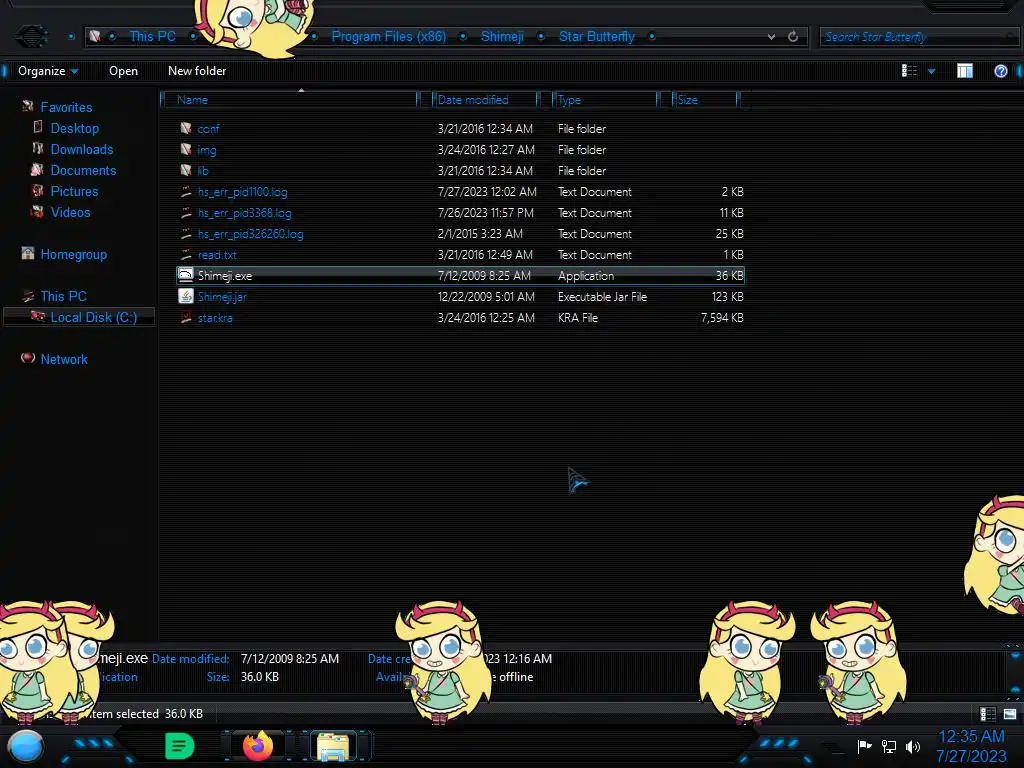This screenshot has height=768, width=1024.
Task: Select the Shimeji.jar file name
Action: pyautogui.click(x=222, y=296)
